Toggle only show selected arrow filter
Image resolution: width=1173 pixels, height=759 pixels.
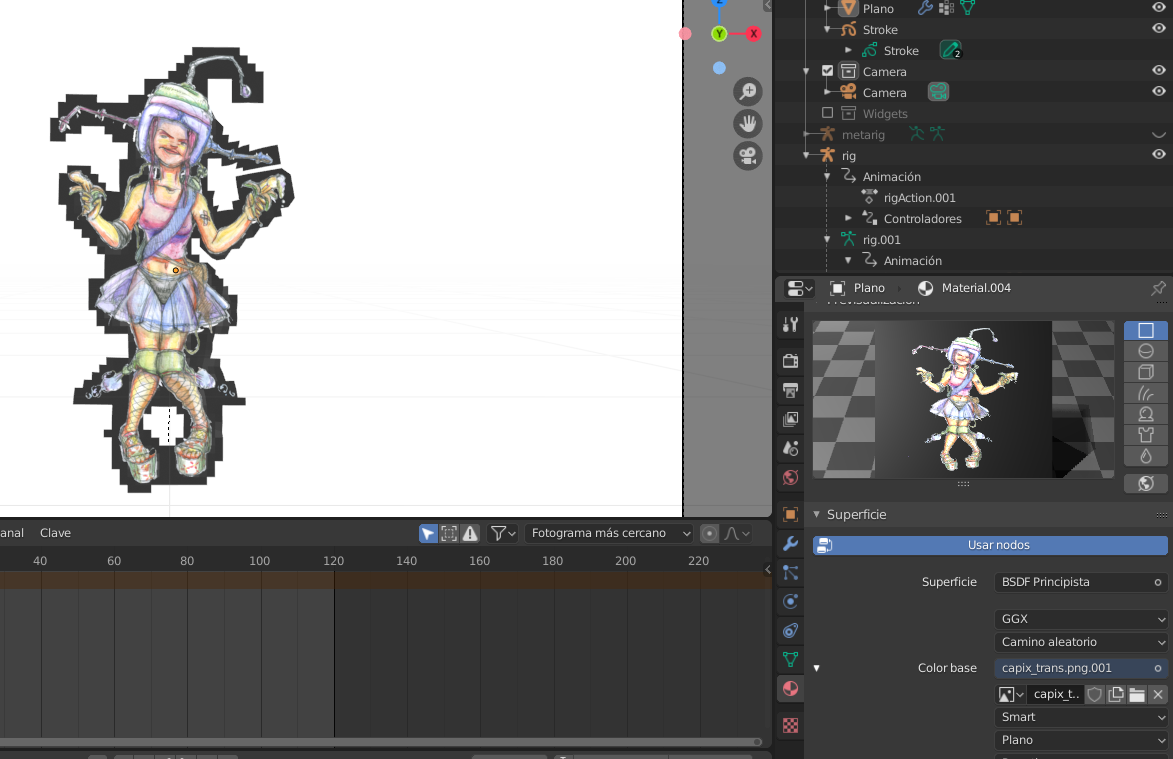(428, 533)
